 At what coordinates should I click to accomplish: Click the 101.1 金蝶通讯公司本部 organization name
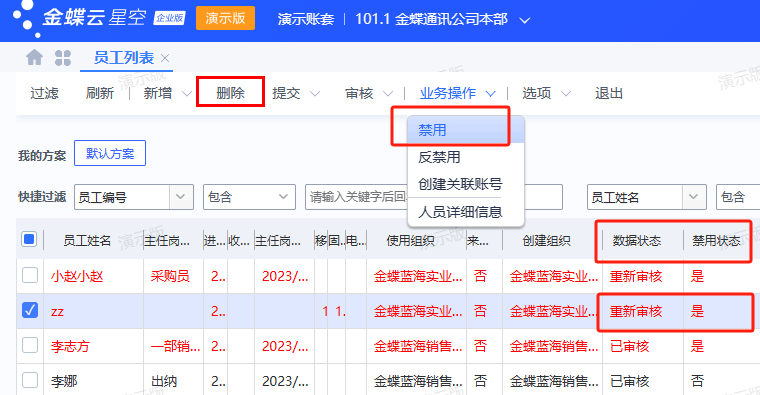431,19
